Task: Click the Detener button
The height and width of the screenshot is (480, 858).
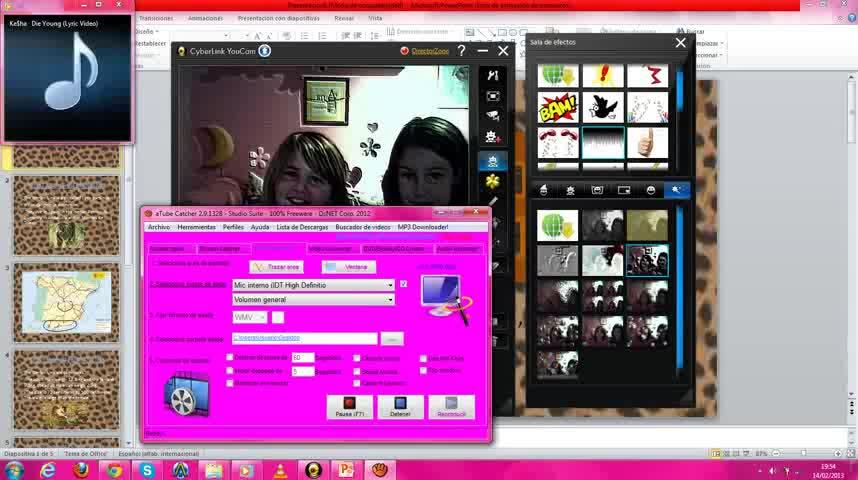Action: [400, 407]
